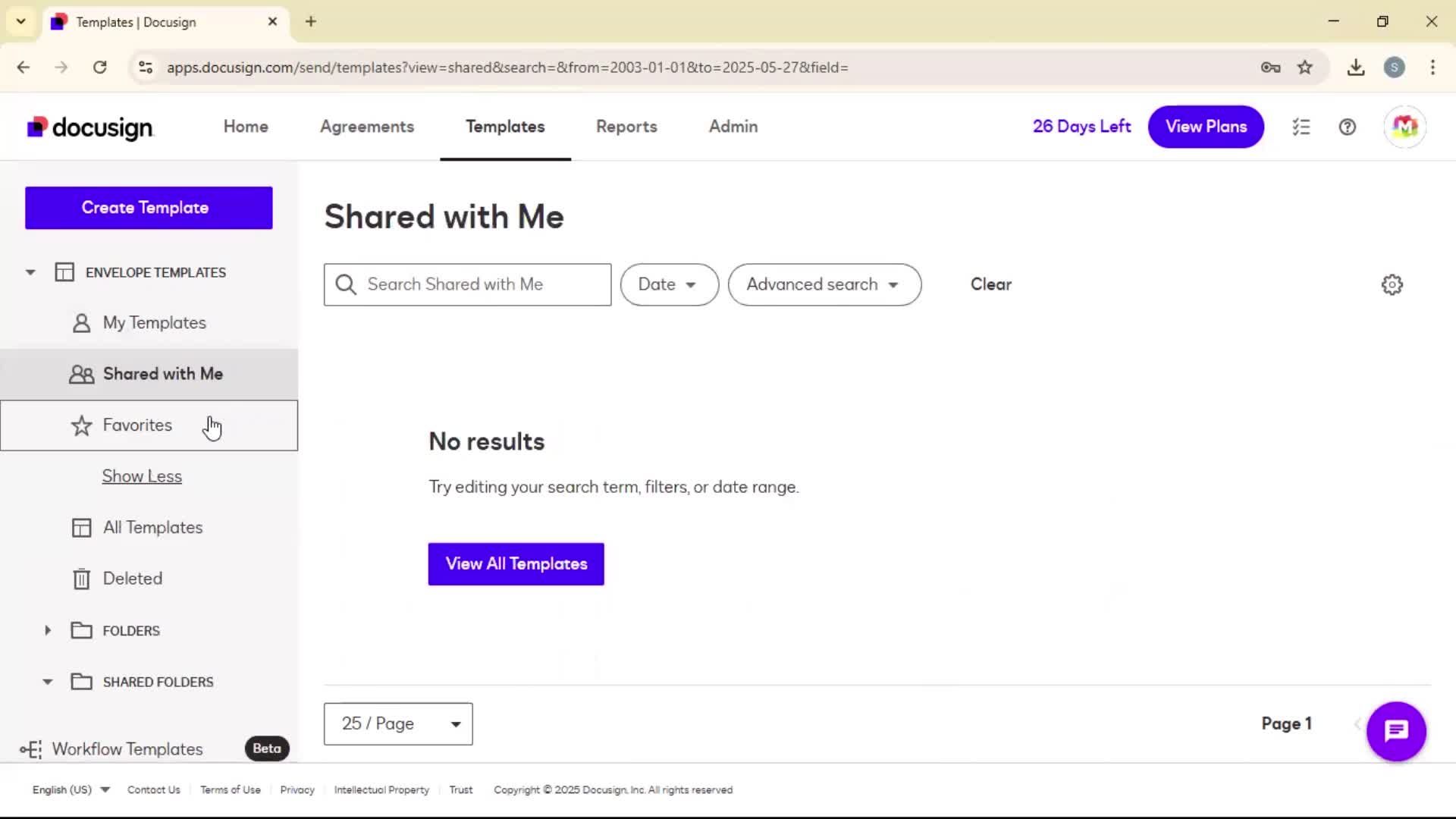Open the checklist tasks icon
Image resolution: width=1456 pixels, height=819 pixels.
(x=1301, y=127)
